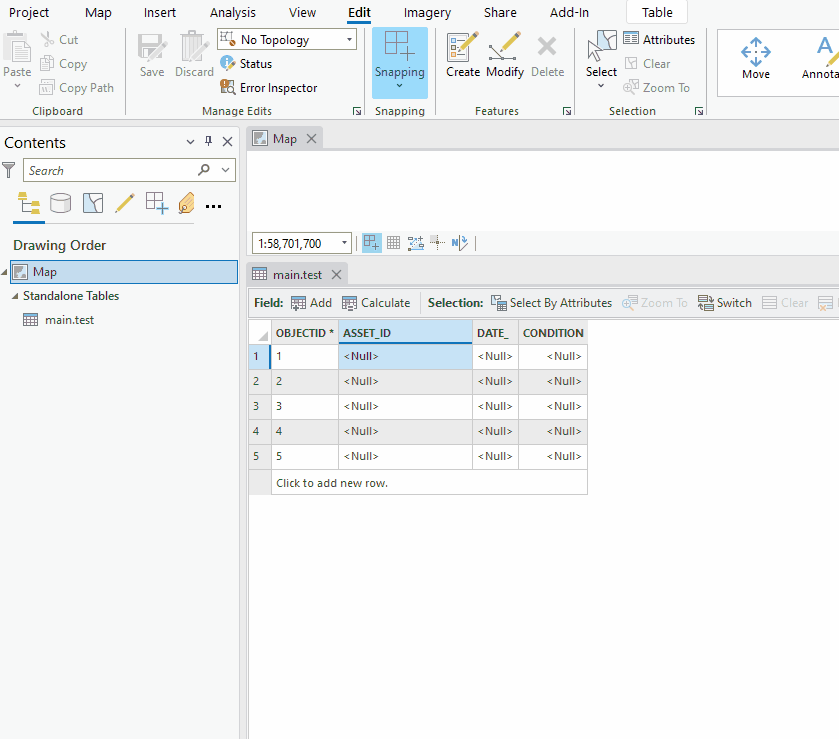Click the Contents search field
The image size is (839, 739).
click(x=111, y=170)
